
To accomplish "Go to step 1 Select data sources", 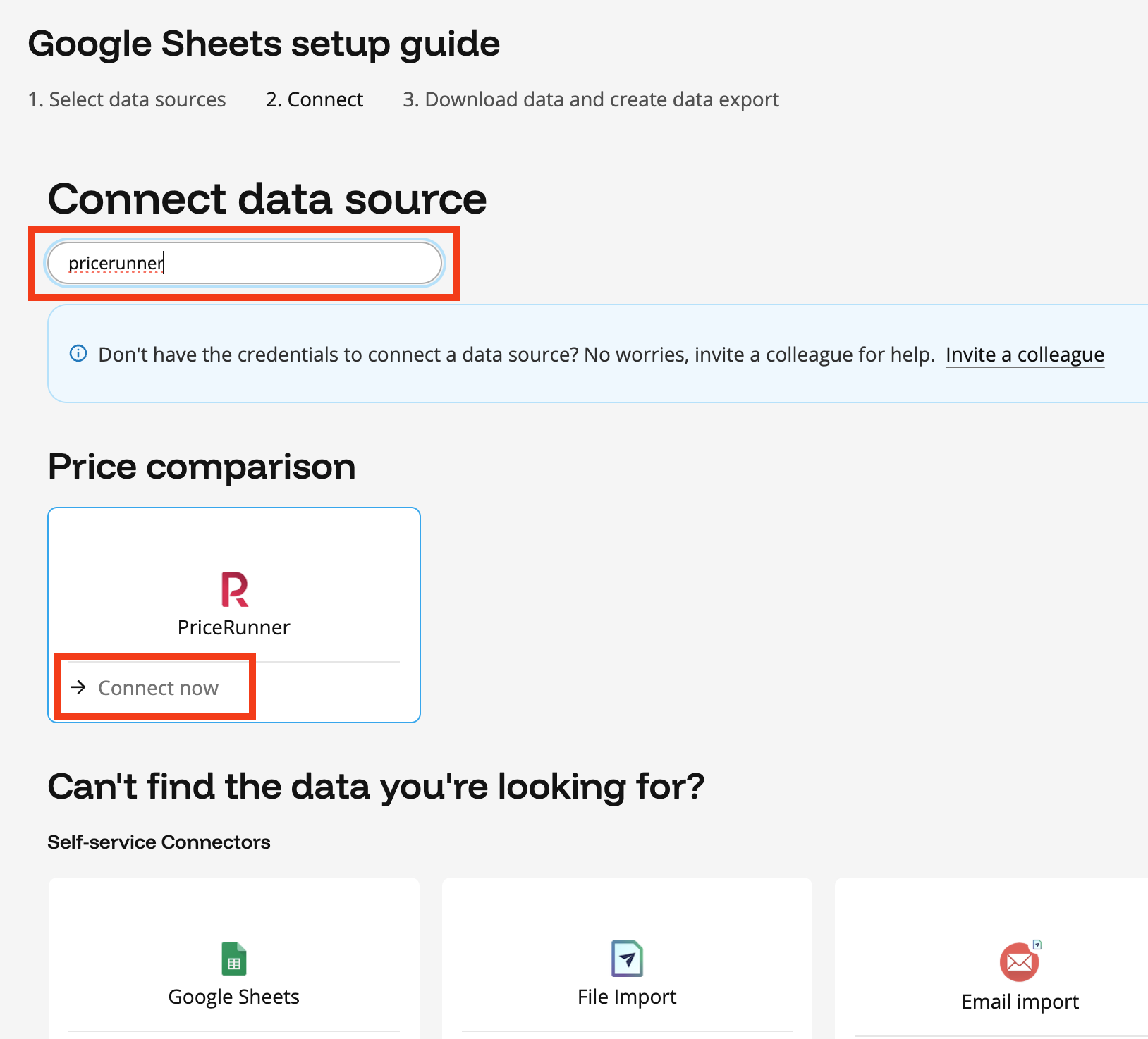I will pos(127,99).
